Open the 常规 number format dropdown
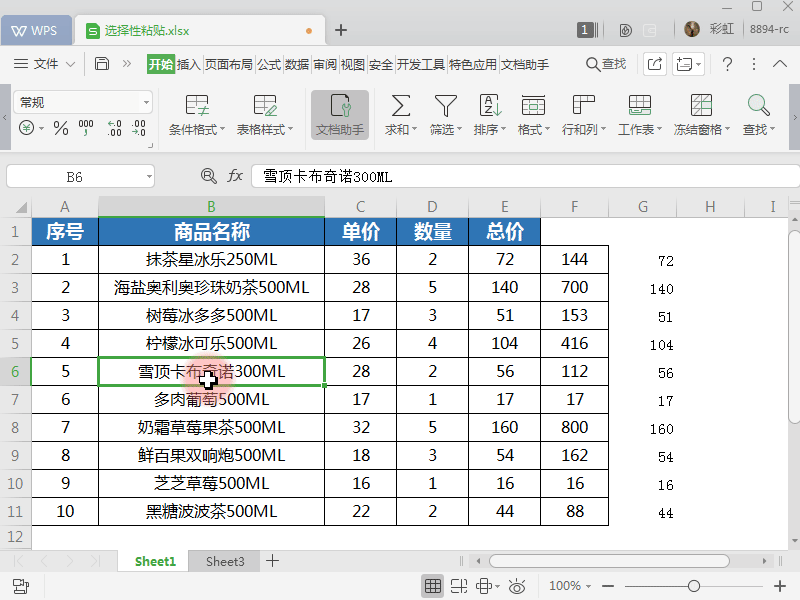 [x=82, y=102]
